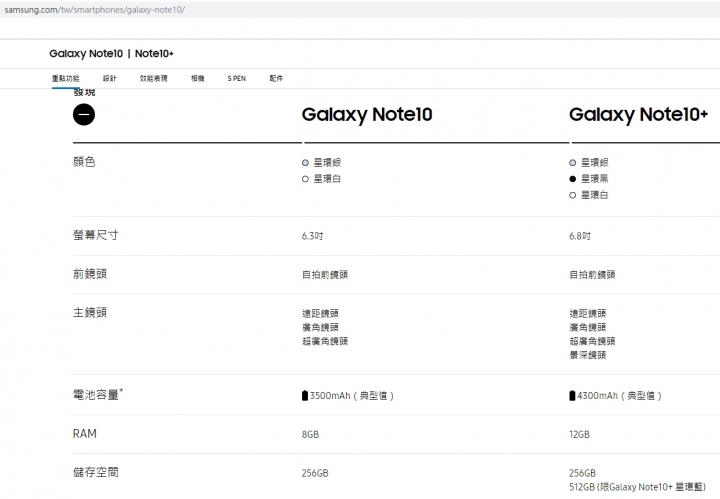Viewport: 720px width, 499px height.
Task: Click 自拍前鏡頭 under Galaxy Note10+
Action: tap(592, 275)
